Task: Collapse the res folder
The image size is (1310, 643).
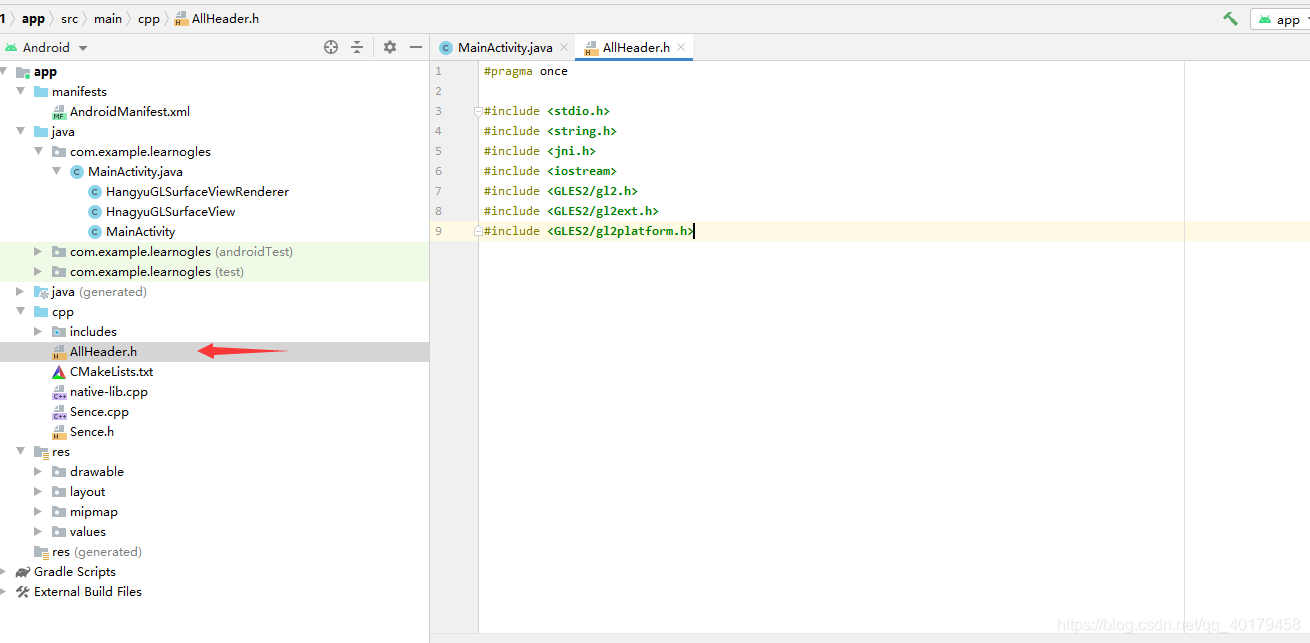Action: tap(21, 451)
